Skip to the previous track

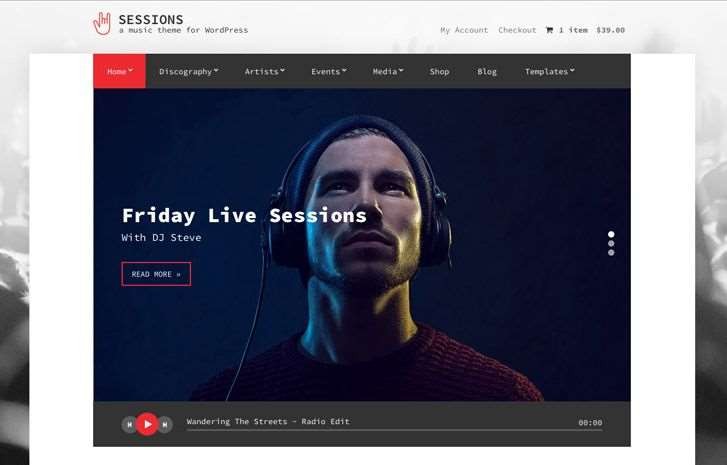pos(129,424)
